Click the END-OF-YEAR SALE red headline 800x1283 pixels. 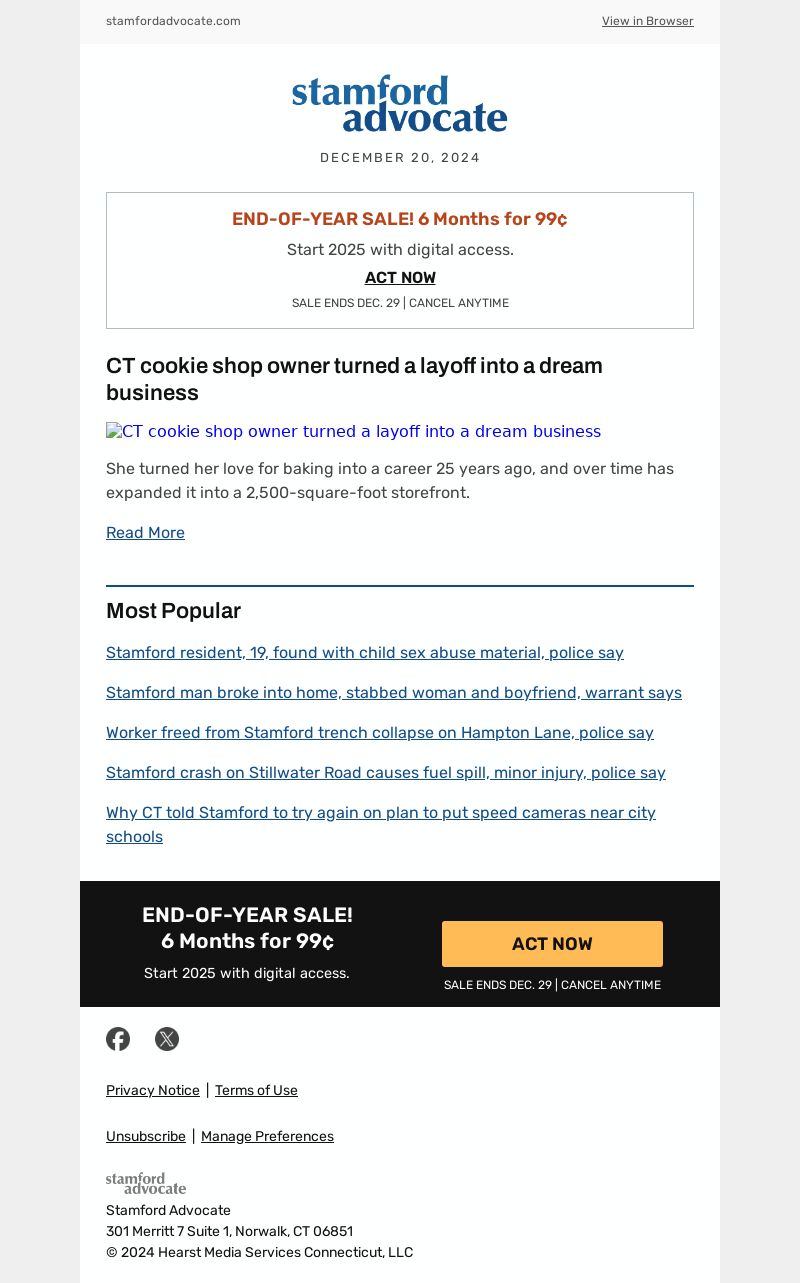pos(400,219)
